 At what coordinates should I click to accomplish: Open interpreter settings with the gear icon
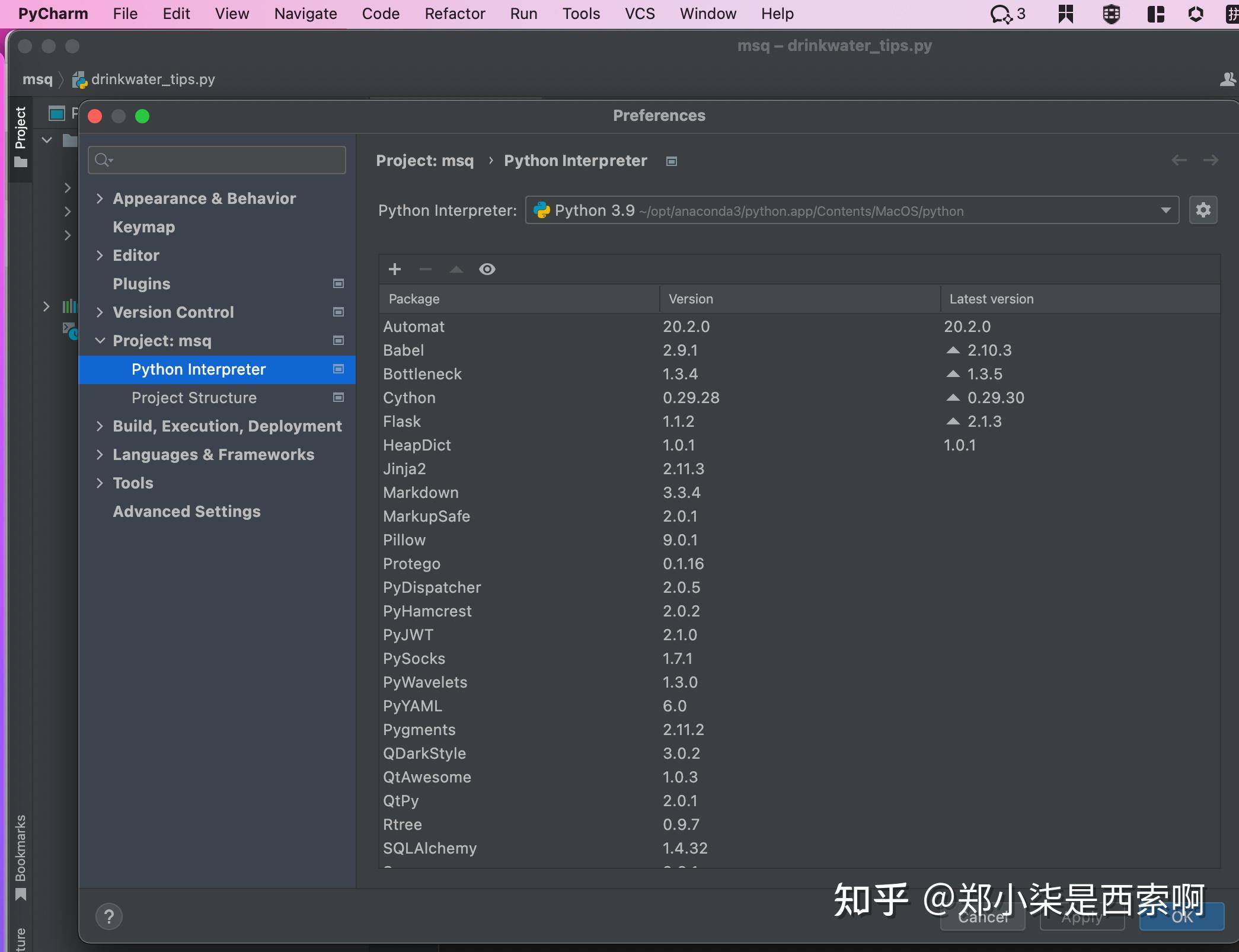[1203, 210]
